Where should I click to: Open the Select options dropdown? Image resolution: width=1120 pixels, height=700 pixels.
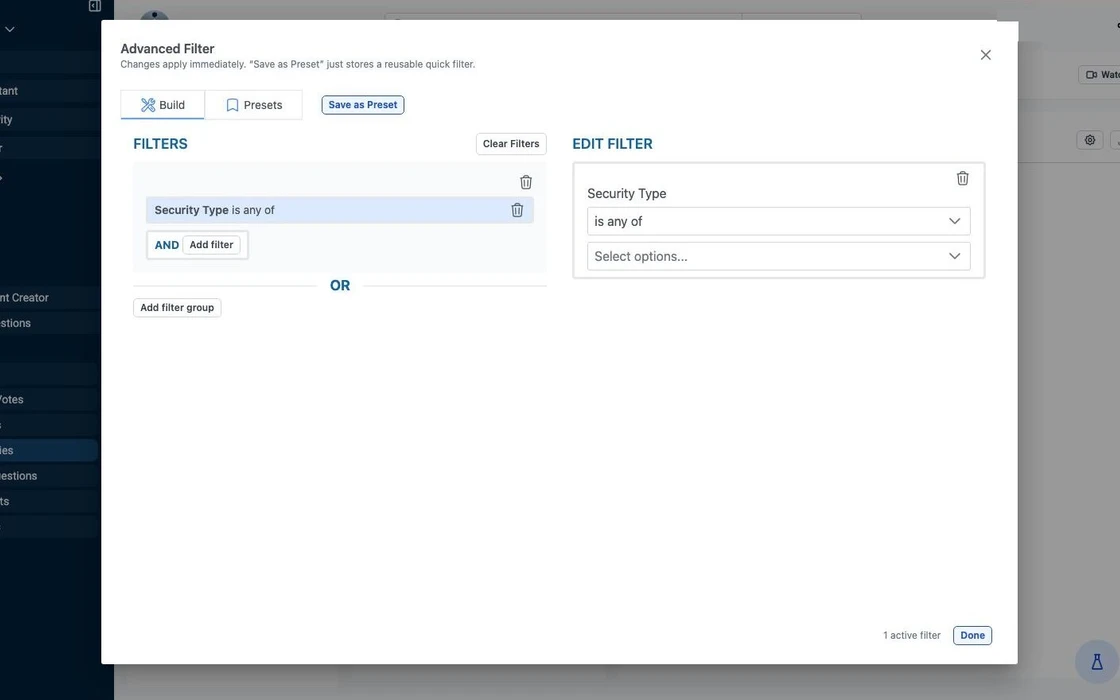779,256
